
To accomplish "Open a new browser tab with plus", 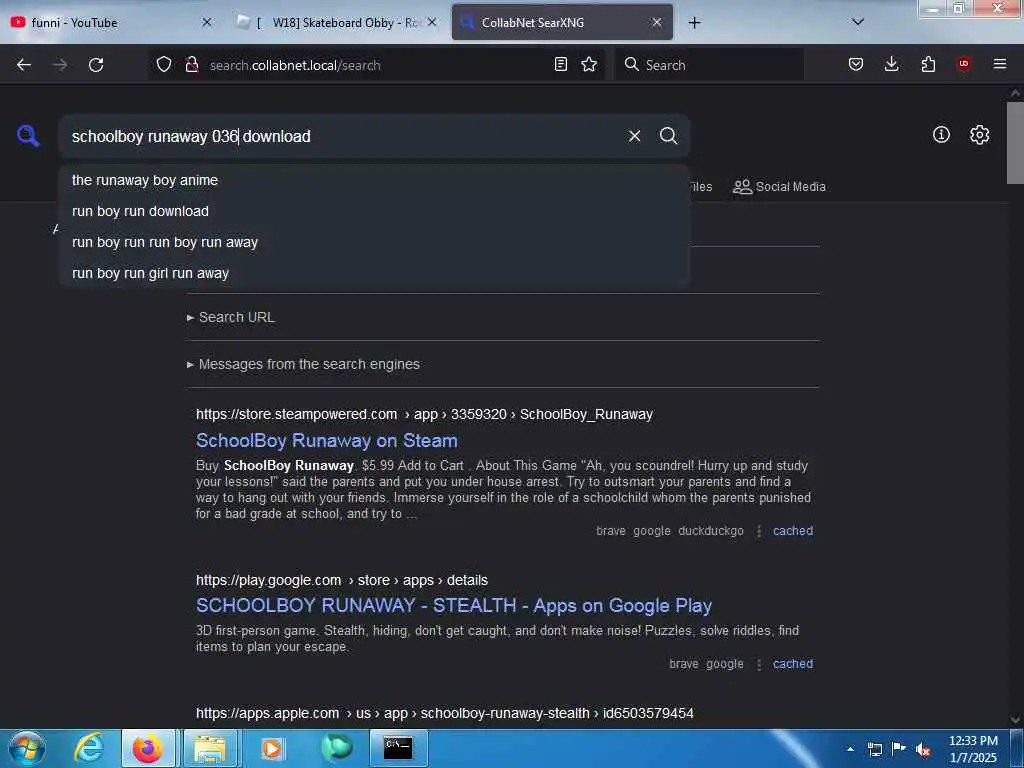I will click(x=694, y=23).
